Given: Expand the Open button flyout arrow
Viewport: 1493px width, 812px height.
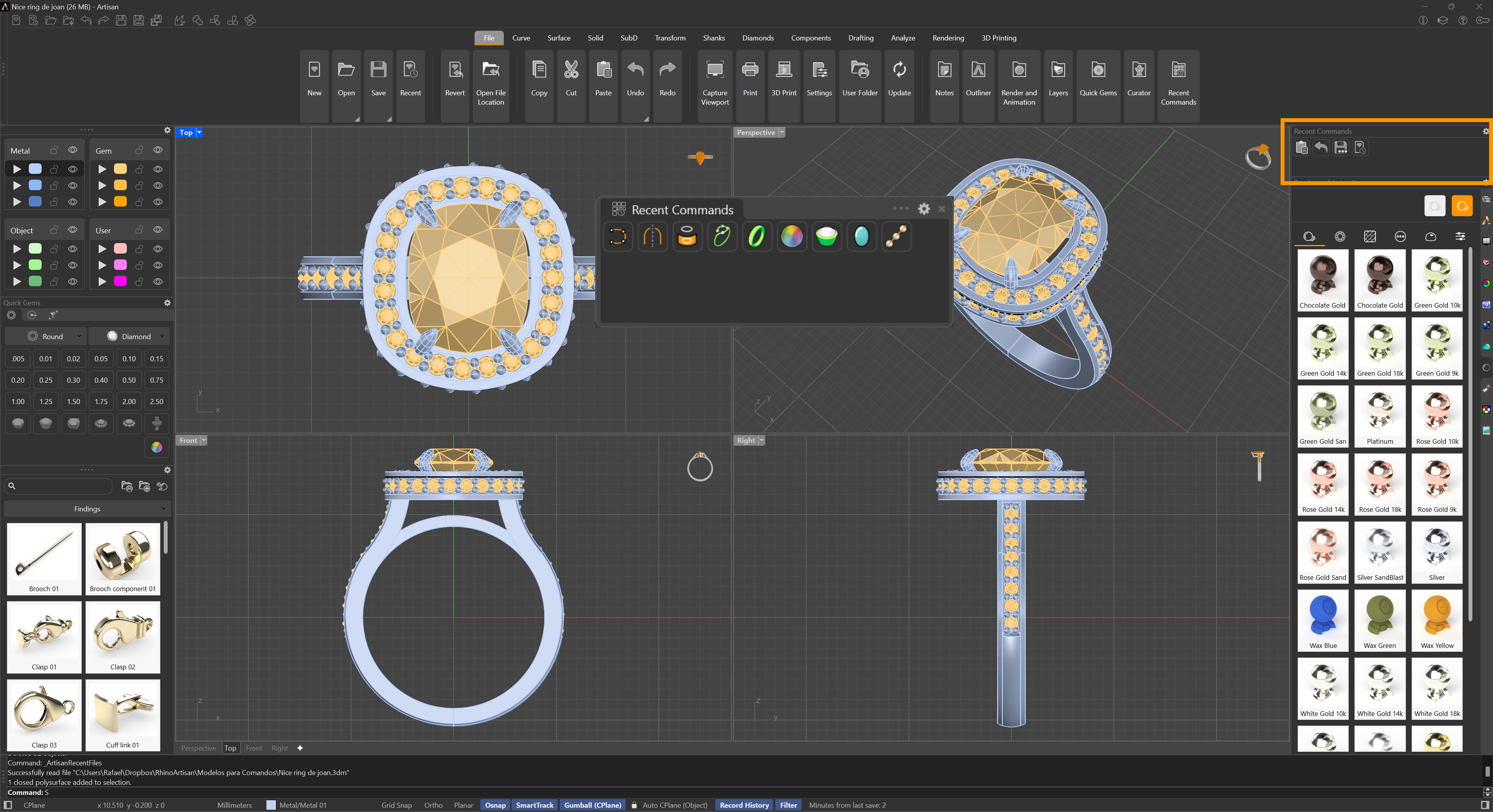Looking at the screenshot, I should click(x=357, y=119).
